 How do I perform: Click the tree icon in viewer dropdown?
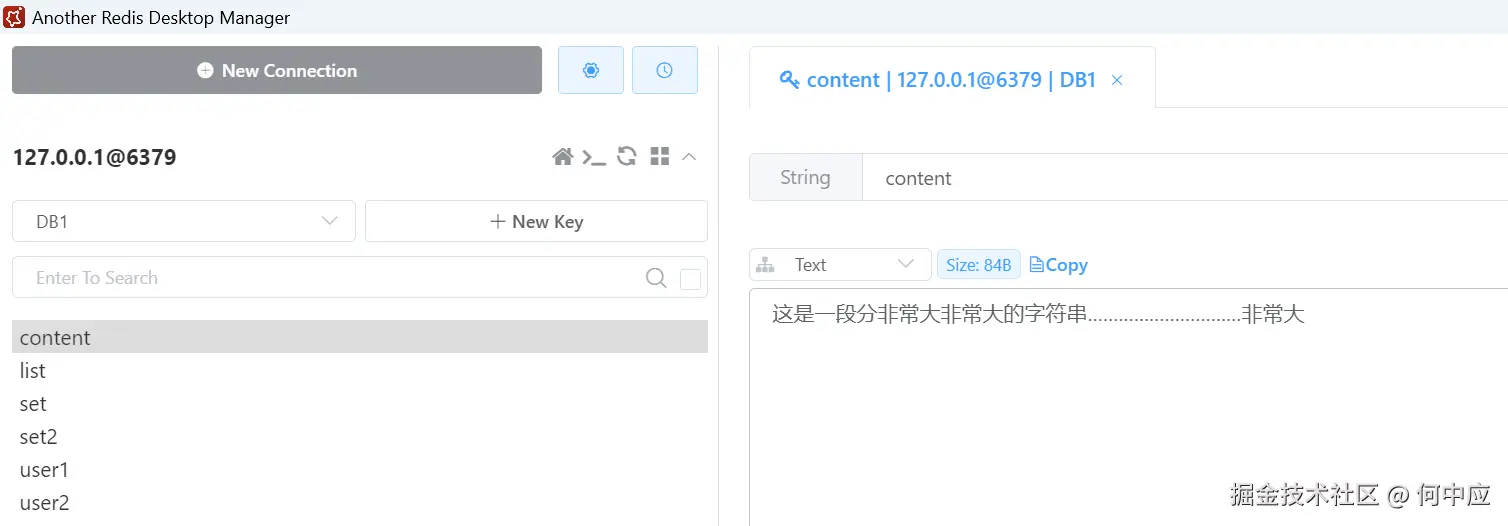[x=766, y=265]
